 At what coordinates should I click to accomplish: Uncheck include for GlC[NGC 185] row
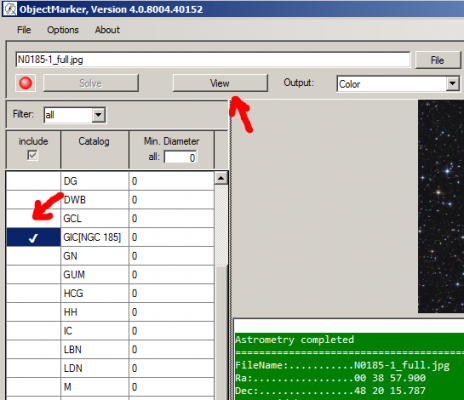click(33, 237)
